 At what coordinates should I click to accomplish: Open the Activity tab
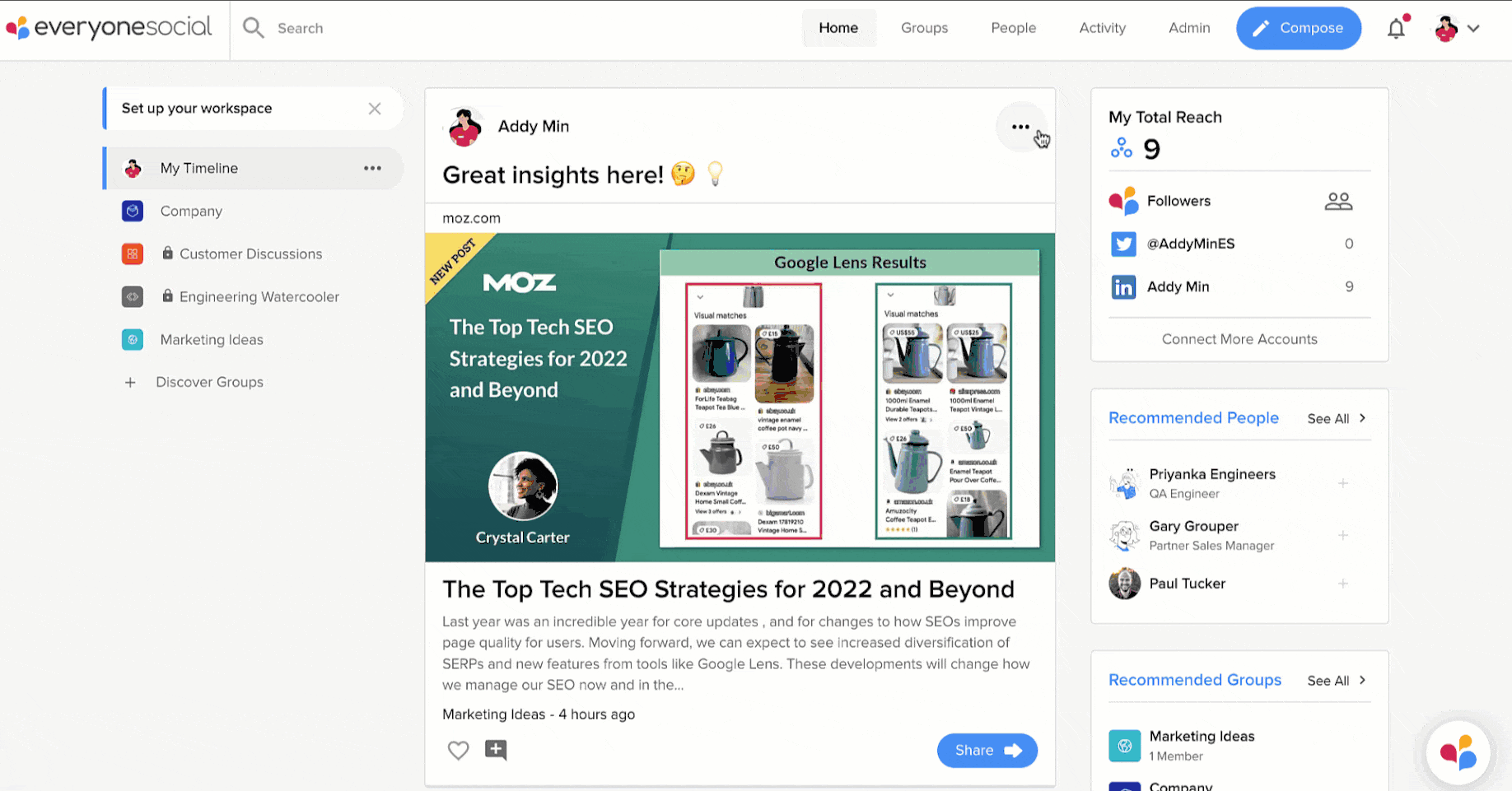(x=1102, y=28)
